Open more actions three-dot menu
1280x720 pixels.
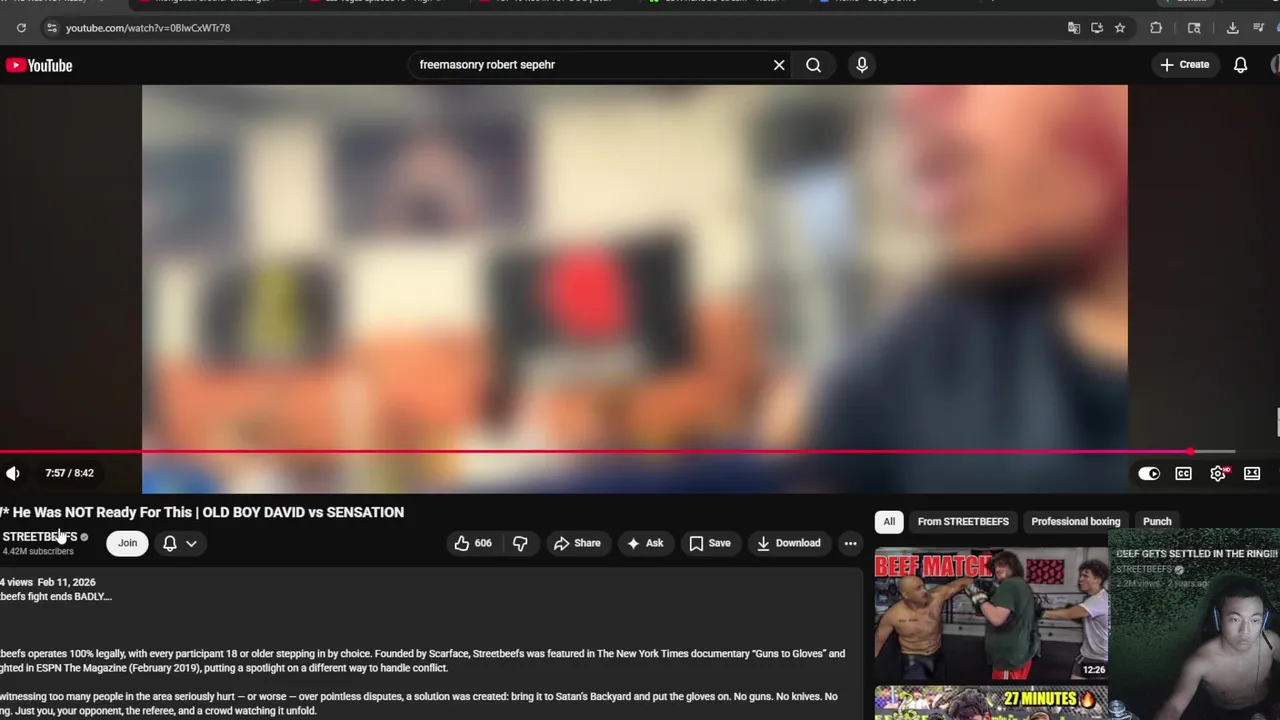[850, 543]
